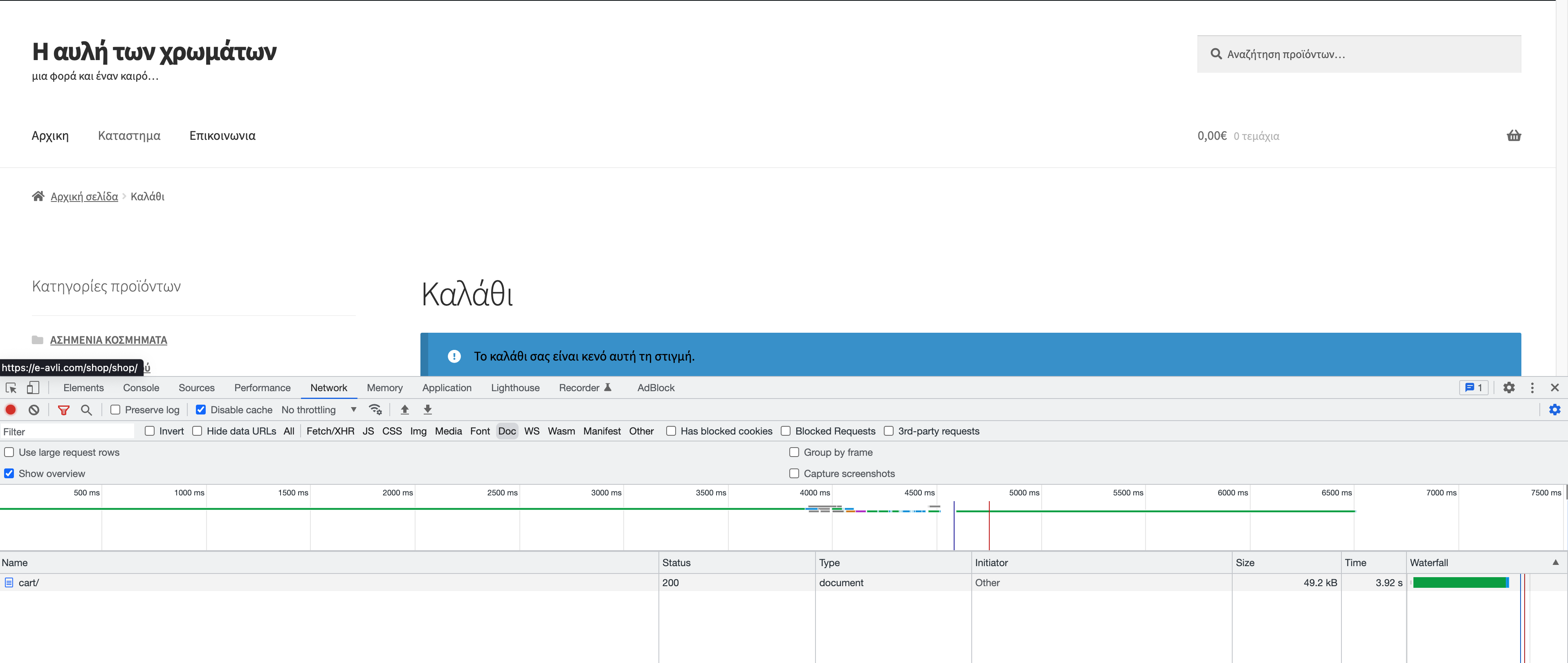Export HAR file download arrow

pyautogui.click(x=428, y=409)
